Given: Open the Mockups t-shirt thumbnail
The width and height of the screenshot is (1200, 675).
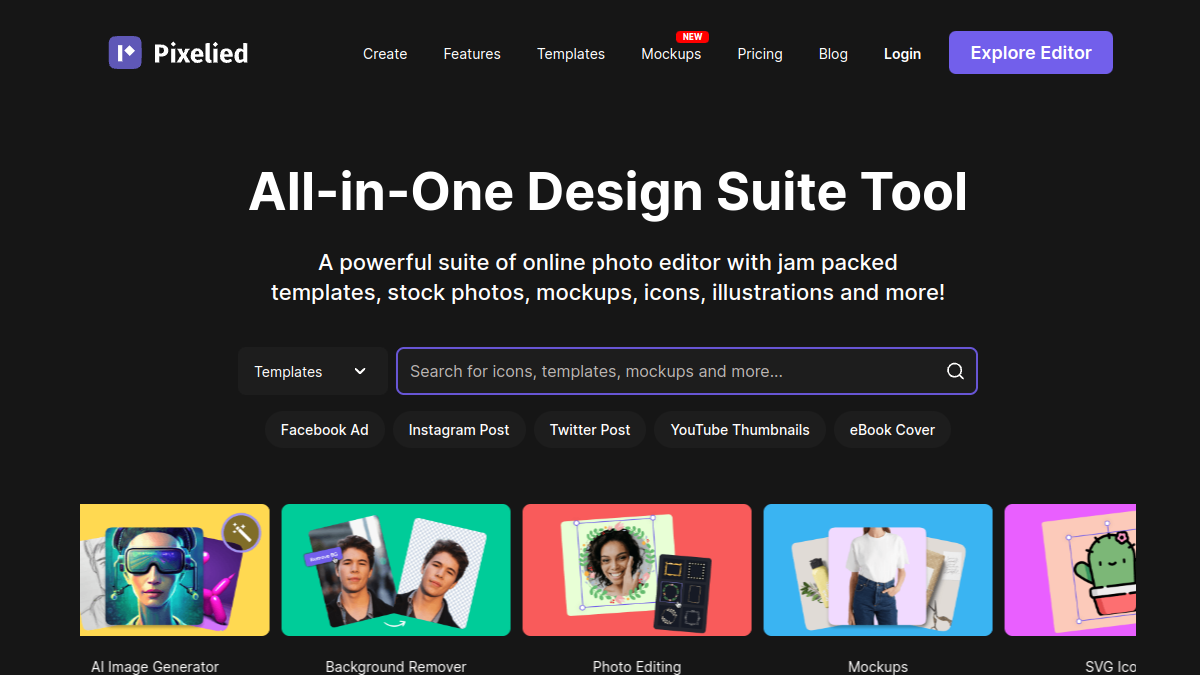Looking at the screenshot, I should pos(878,570).
